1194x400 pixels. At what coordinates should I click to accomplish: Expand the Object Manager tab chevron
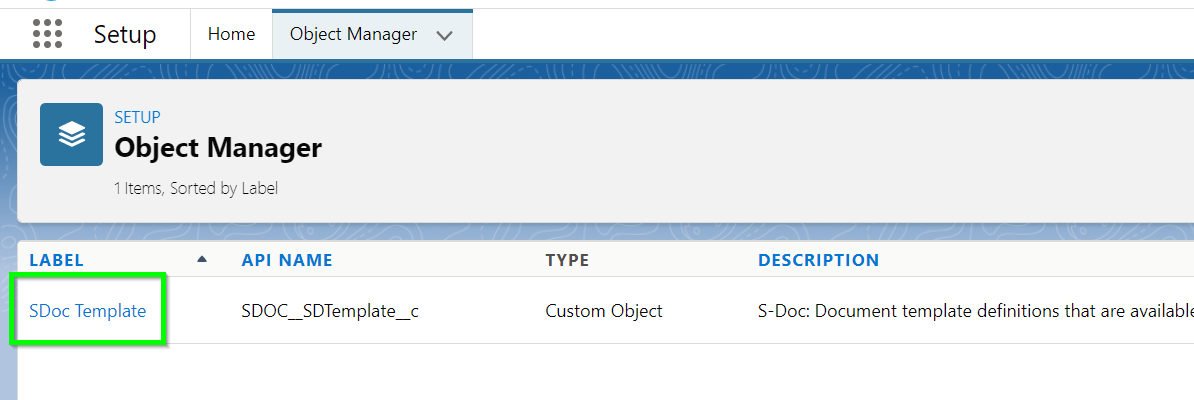coord(445,35)
